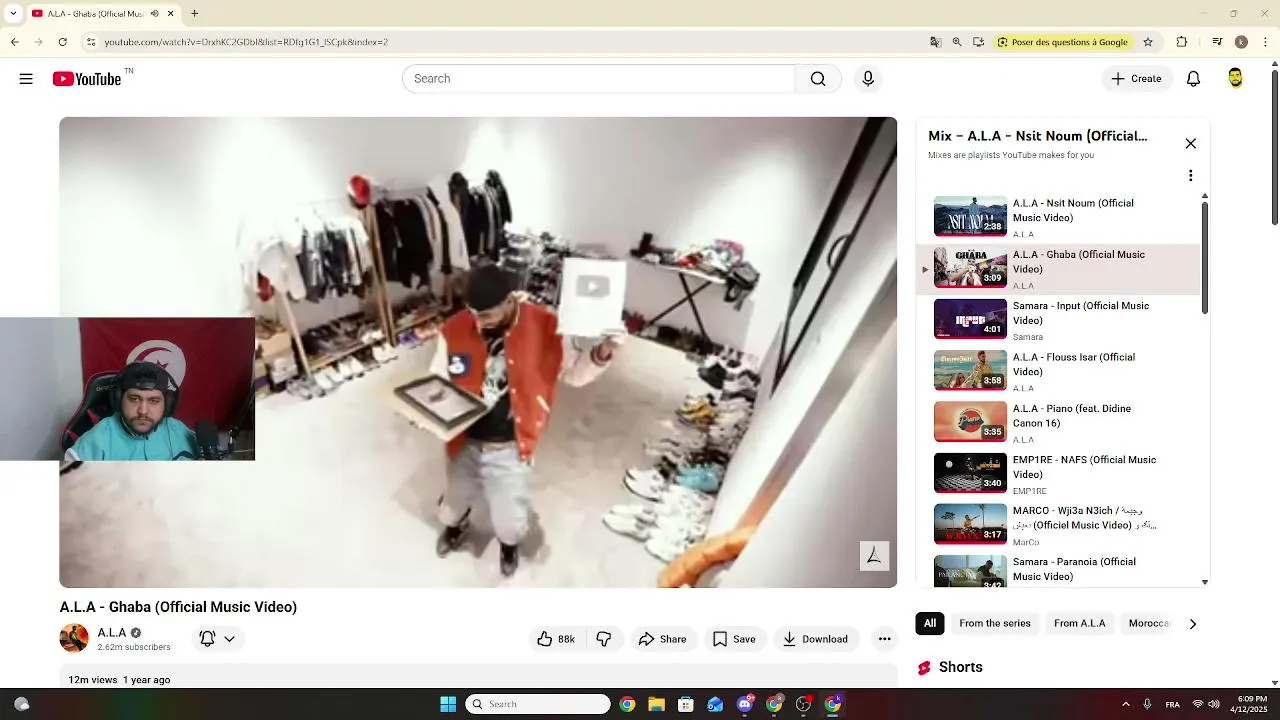
Task: Reload the YouTube page
Action: pyautogui.click(x=63, y=42)
